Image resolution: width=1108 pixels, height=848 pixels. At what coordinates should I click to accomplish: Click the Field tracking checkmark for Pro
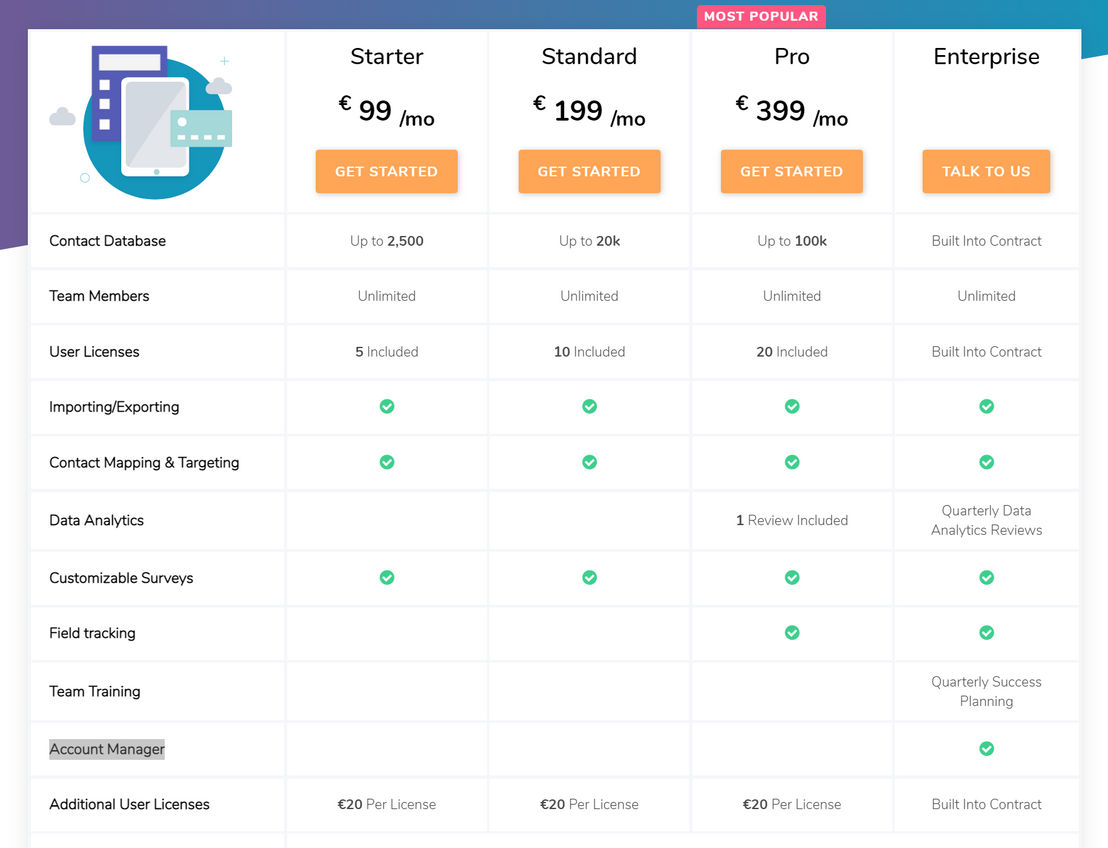click(792, 632)
